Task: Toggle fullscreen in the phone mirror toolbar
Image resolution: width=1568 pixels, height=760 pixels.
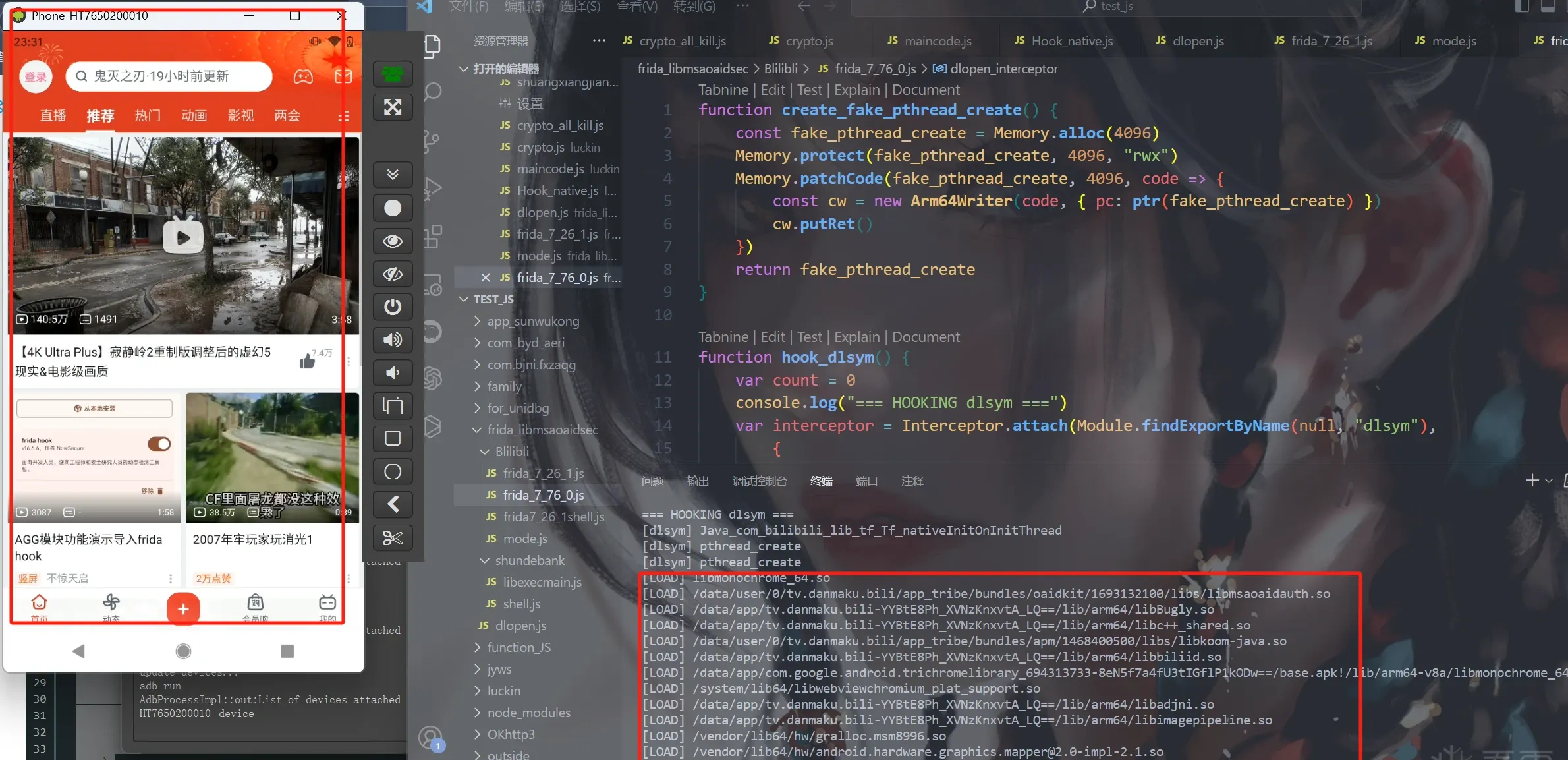Action: [393, 107]
